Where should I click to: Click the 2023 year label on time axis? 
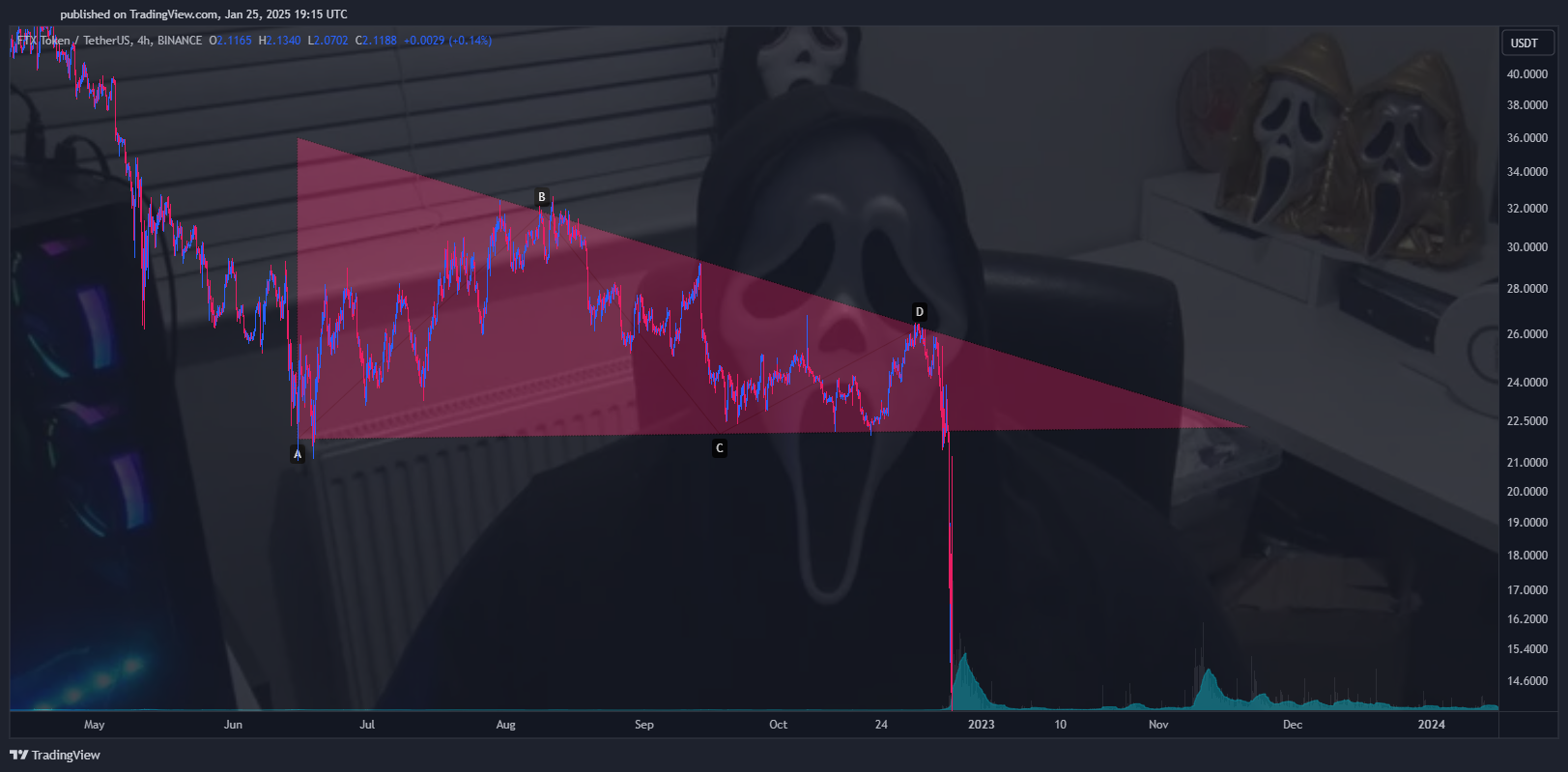click(982, 725)
